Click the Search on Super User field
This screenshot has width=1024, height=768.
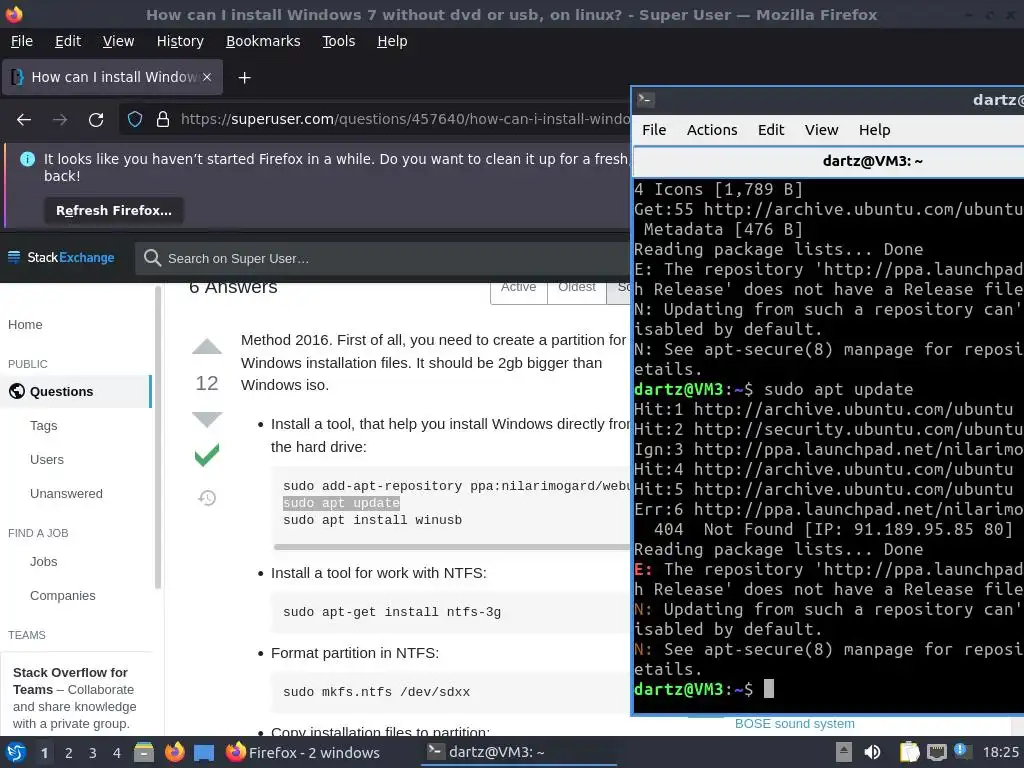click(382, 258)
